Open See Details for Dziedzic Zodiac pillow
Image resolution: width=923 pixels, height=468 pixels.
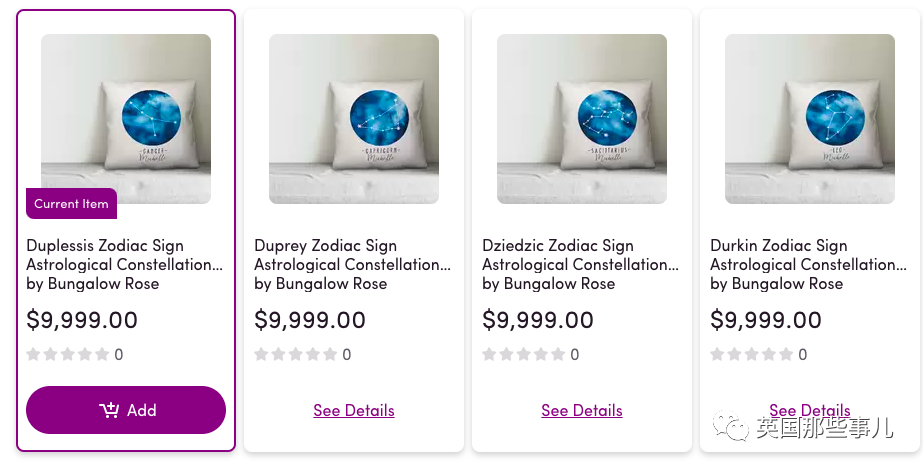tap(582, 410)
